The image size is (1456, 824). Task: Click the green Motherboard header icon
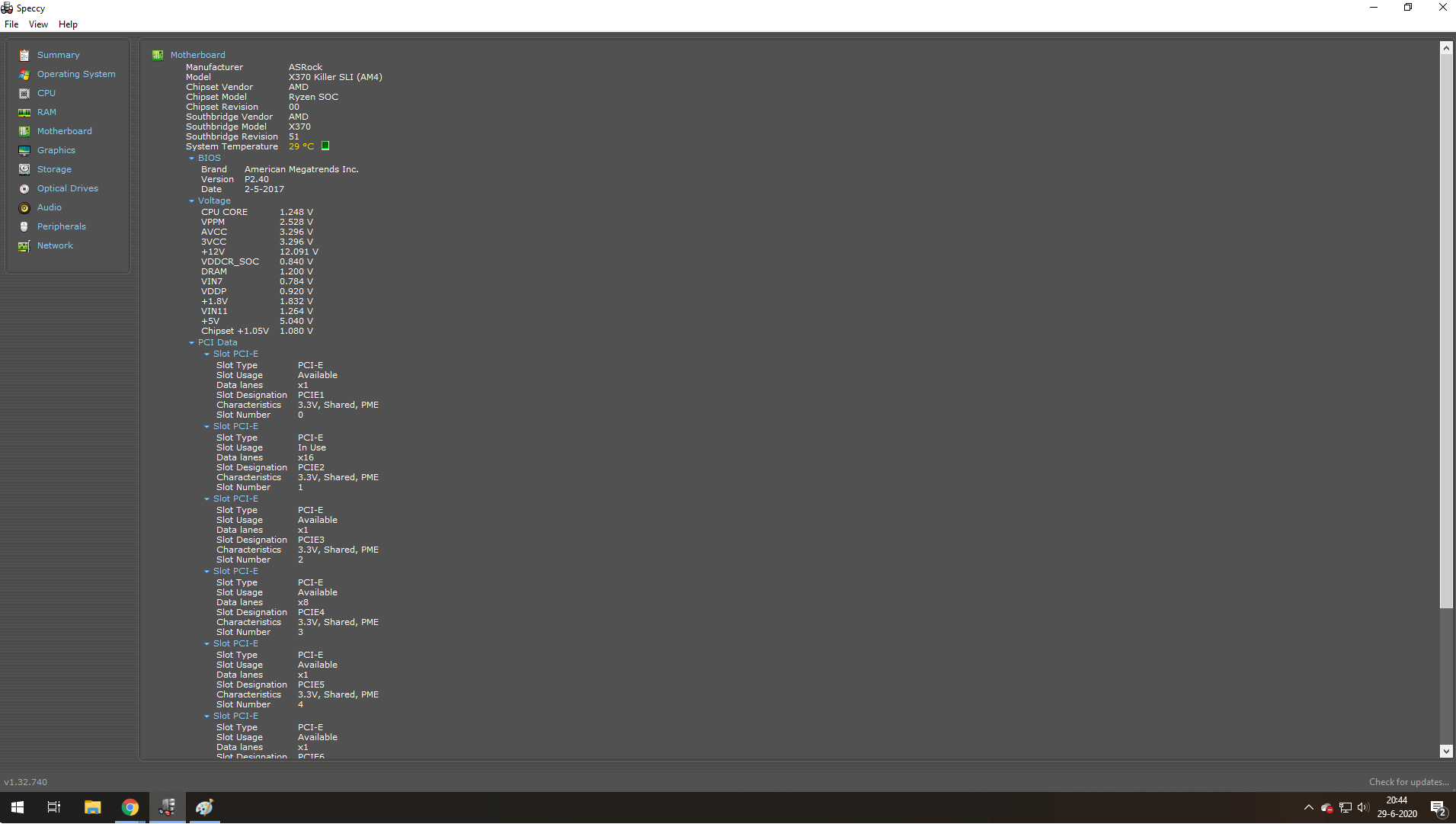[x=158, y=55]
